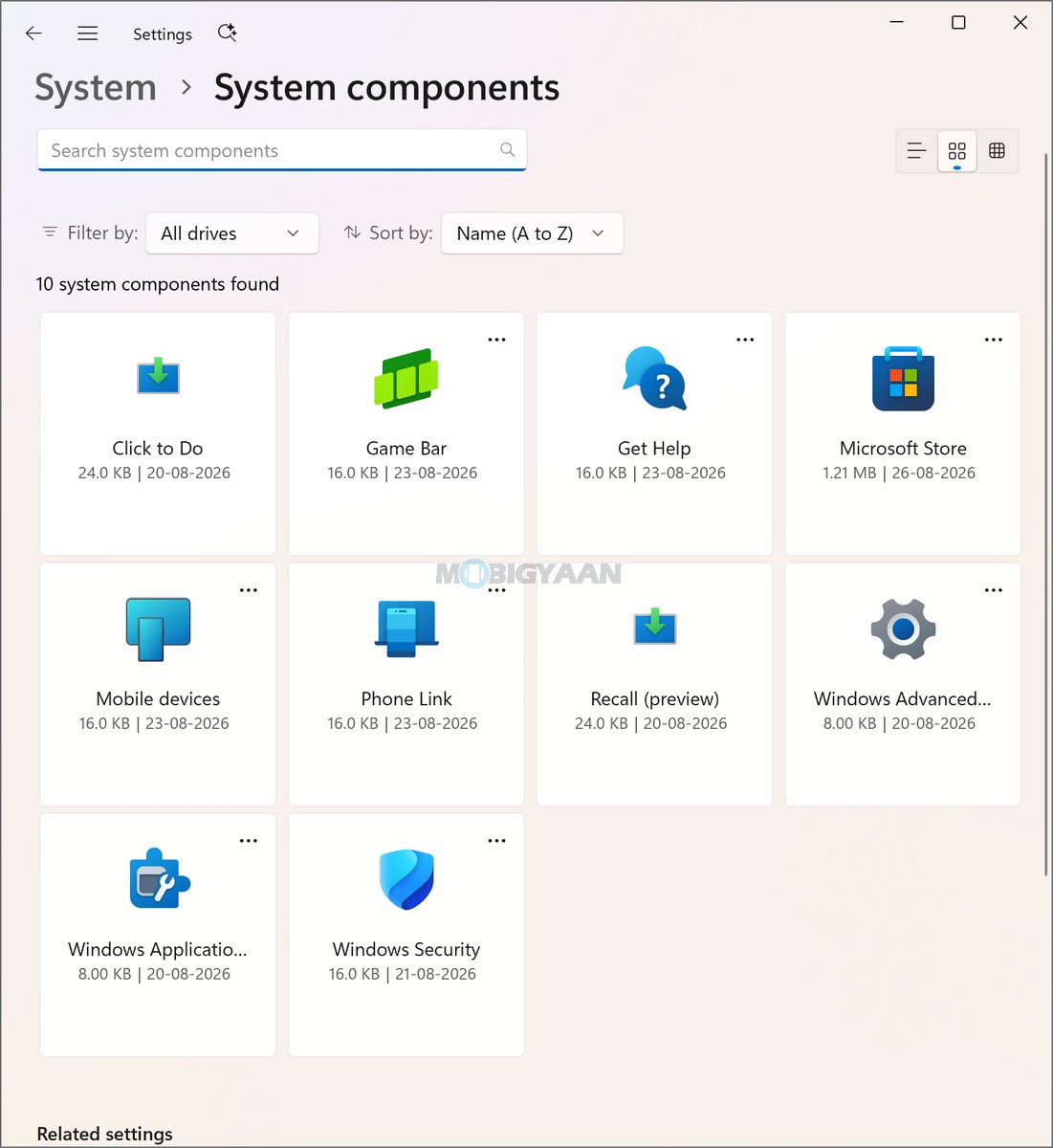
Task: Open more options for Game Bar
Action: [x=497, y=340]
